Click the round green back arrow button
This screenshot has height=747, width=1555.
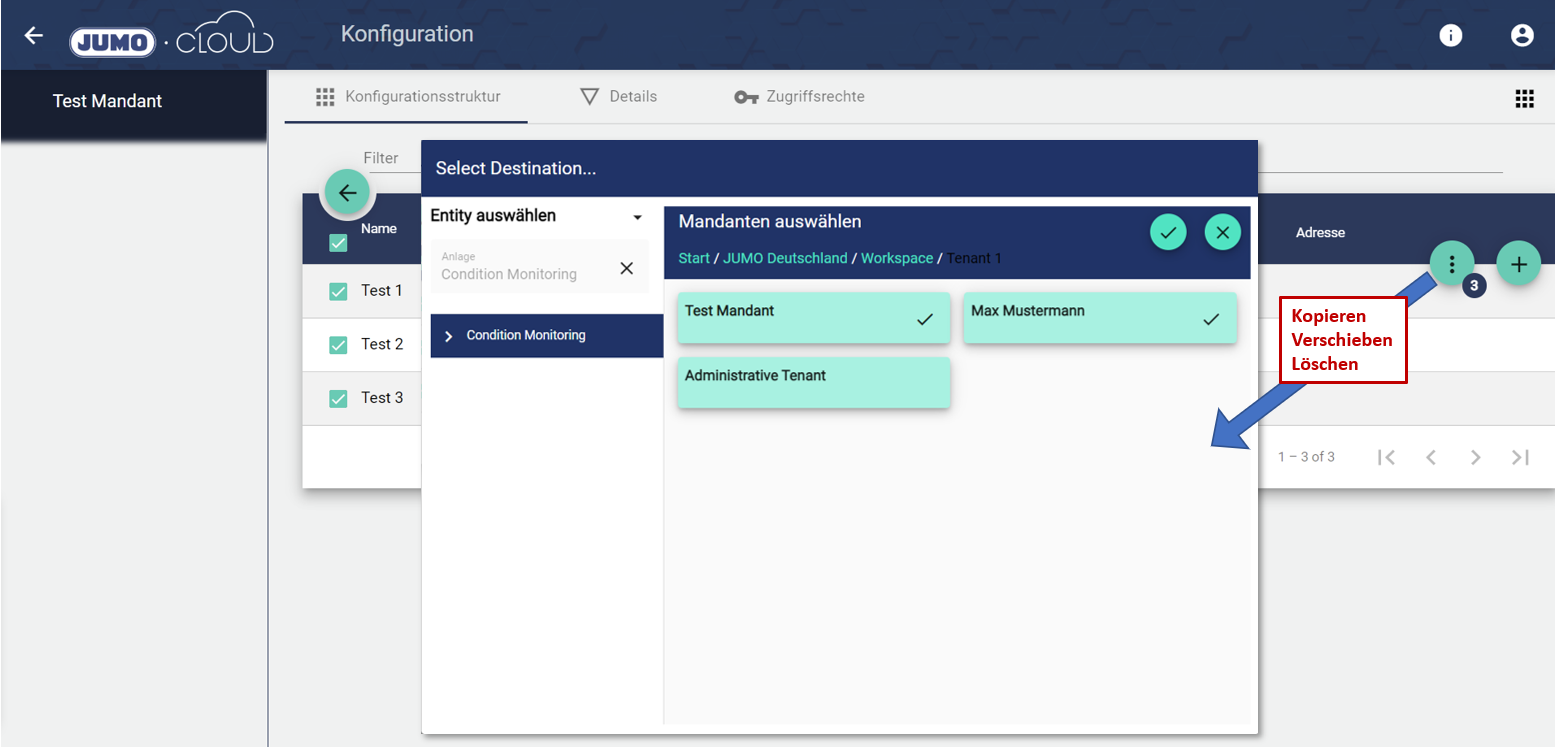(x=347, y=193)
